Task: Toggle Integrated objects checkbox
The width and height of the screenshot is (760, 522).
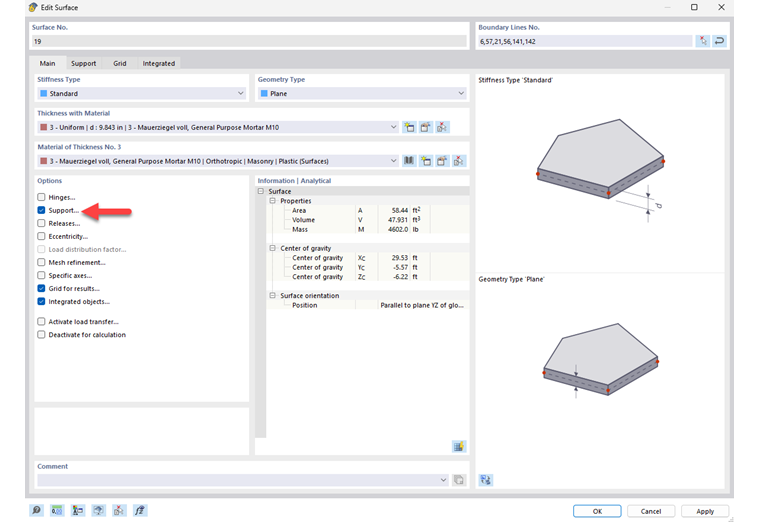Action: click(41, 301)
